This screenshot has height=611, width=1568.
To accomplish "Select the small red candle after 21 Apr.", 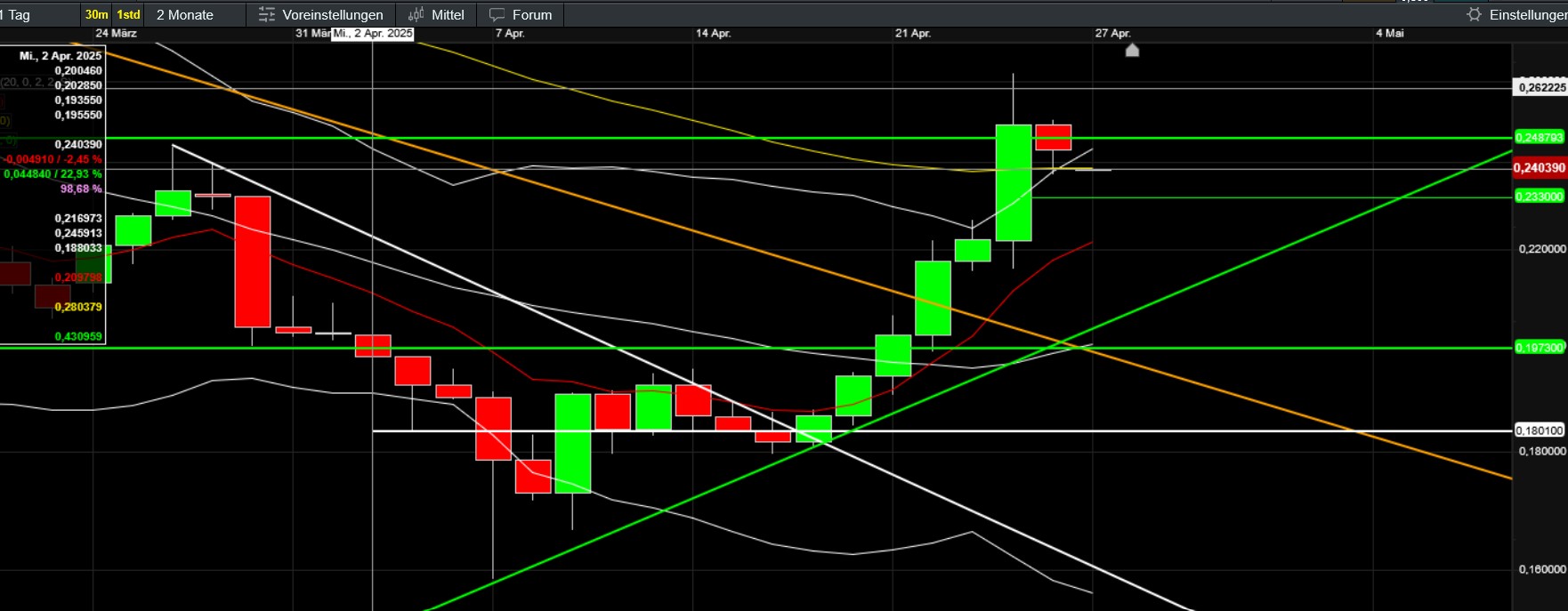I will [x=1053, y=137].
